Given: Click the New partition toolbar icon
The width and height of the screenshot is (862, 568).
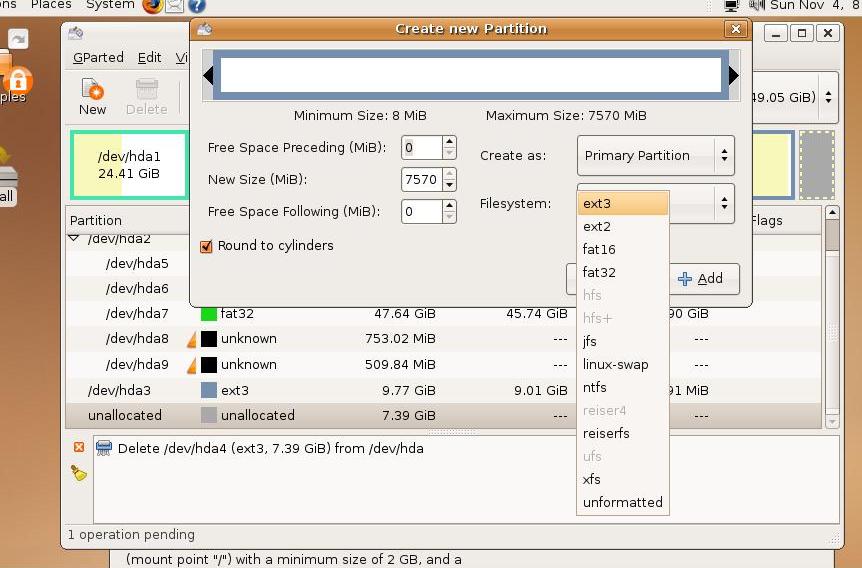Looking at the screenshot, I should (92, 97).
